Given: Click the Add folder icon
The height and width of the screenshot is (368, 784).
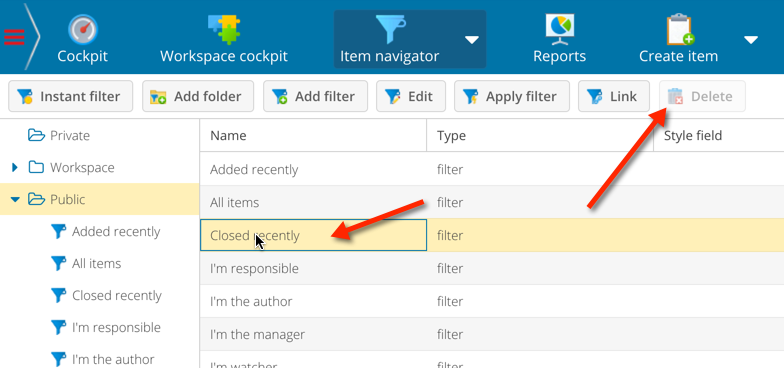Looking at the screenshot, I should pyautogui.click(x=158, y=96).
